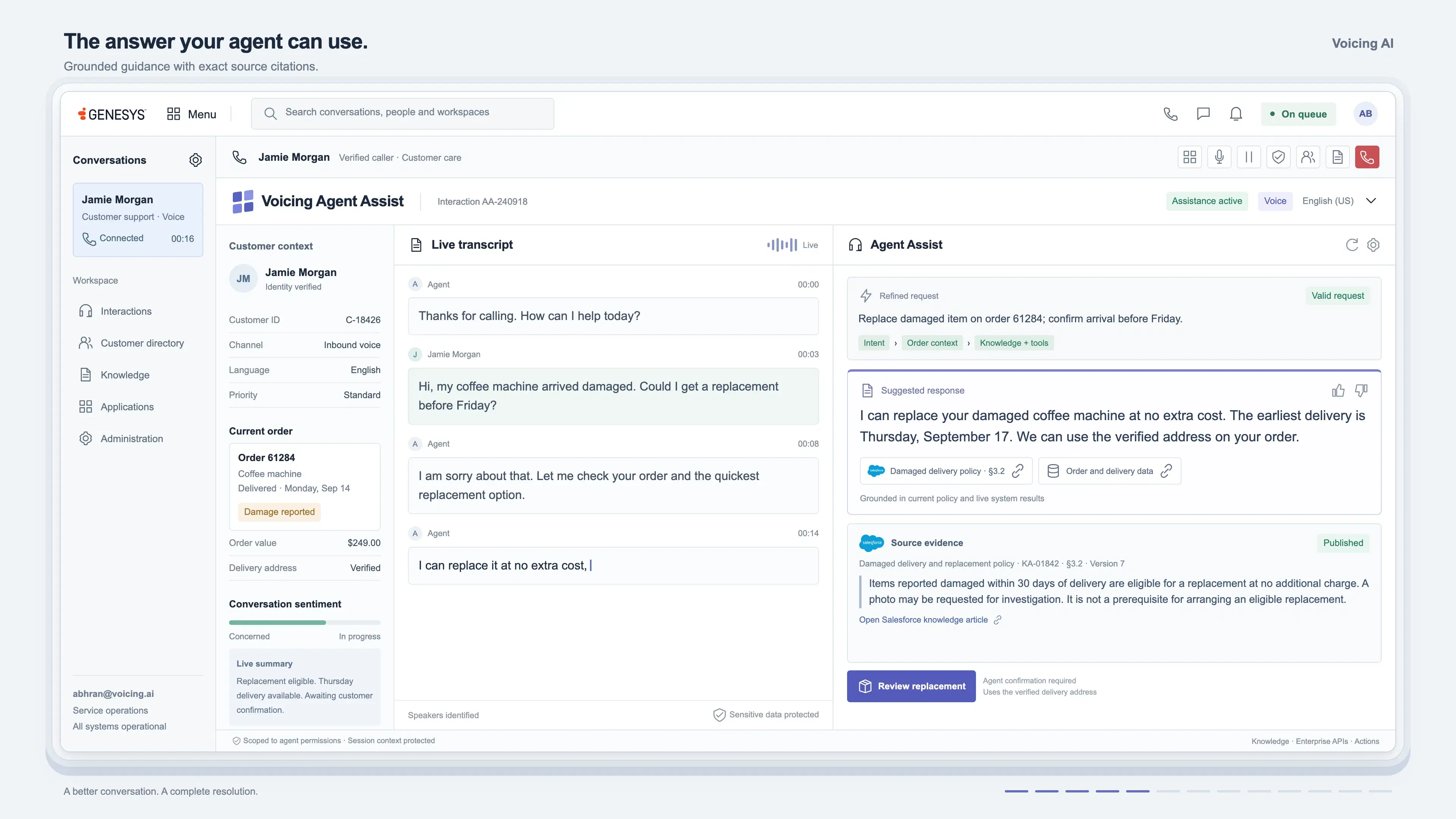1456x819 pixels.
Task: Put the call on hold with pause icon
Action: pos(1249,157)
